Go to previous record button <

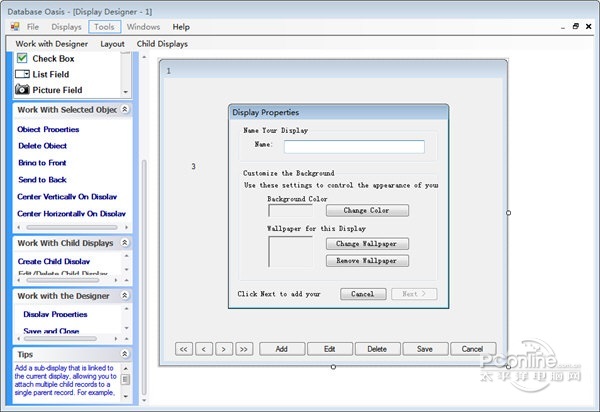point(204,349)
